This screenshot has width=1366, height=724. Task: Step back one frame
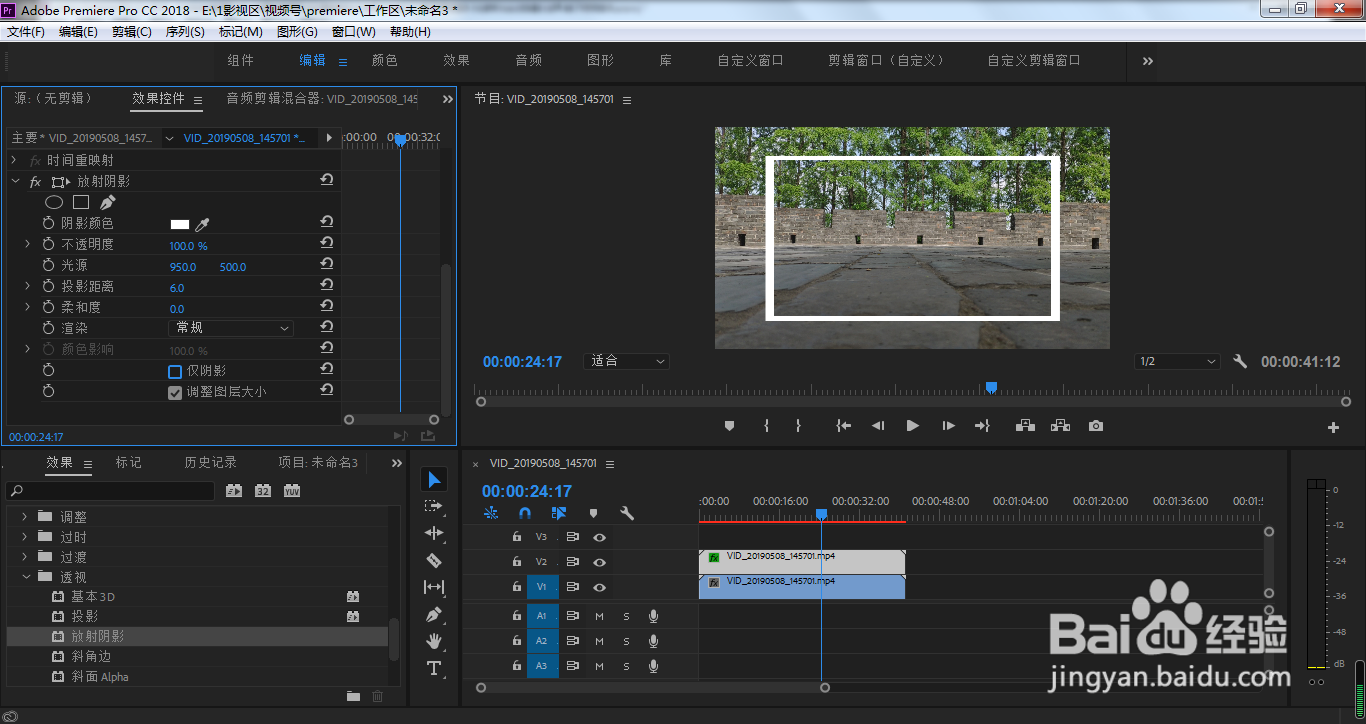[878, 426]
